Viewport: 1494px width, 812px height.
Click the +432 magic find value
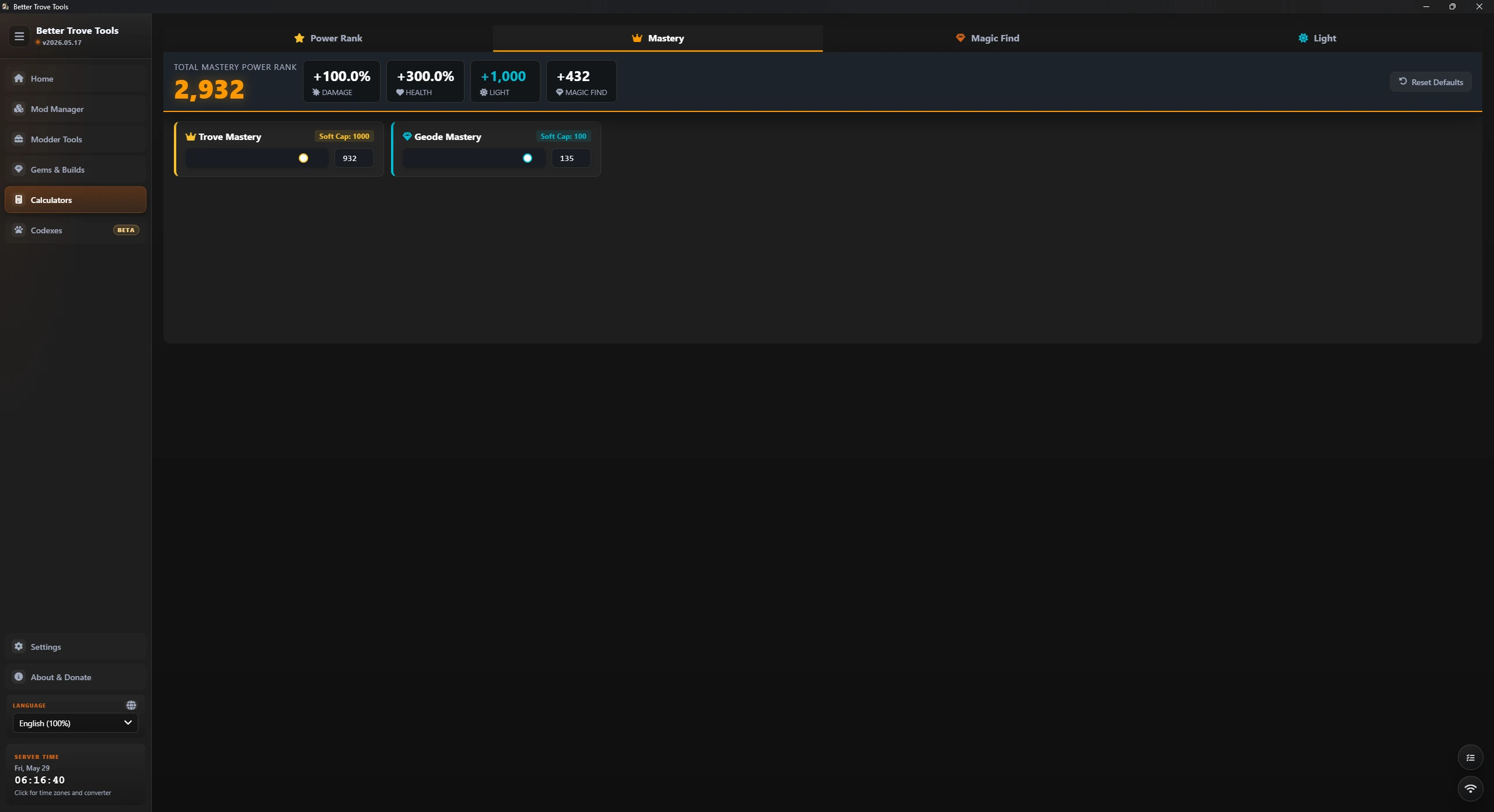[x=573, y=76]
